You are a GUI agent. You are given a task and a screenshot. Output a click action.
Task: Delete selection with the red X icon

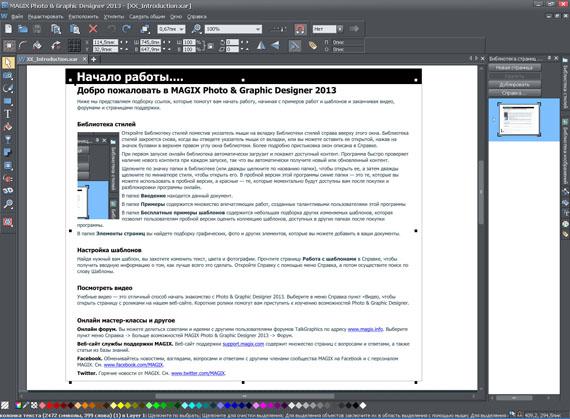pyautogui.click(x=93, y=29)
